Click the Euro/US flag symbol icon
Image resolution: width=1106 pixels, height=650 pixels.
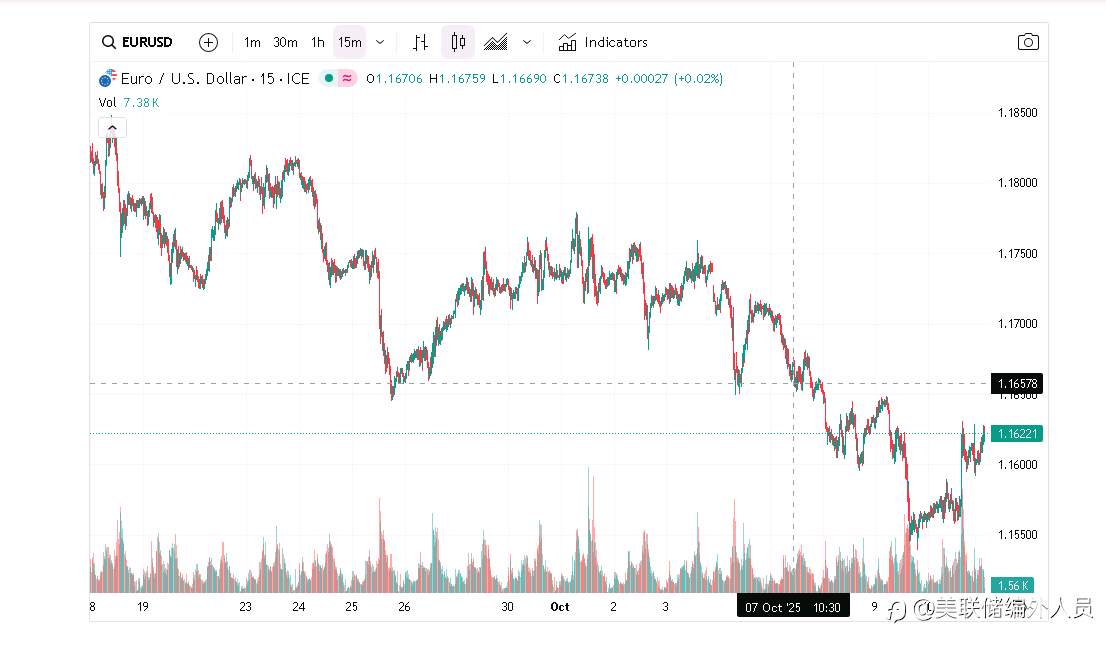(x=106, y=78)
